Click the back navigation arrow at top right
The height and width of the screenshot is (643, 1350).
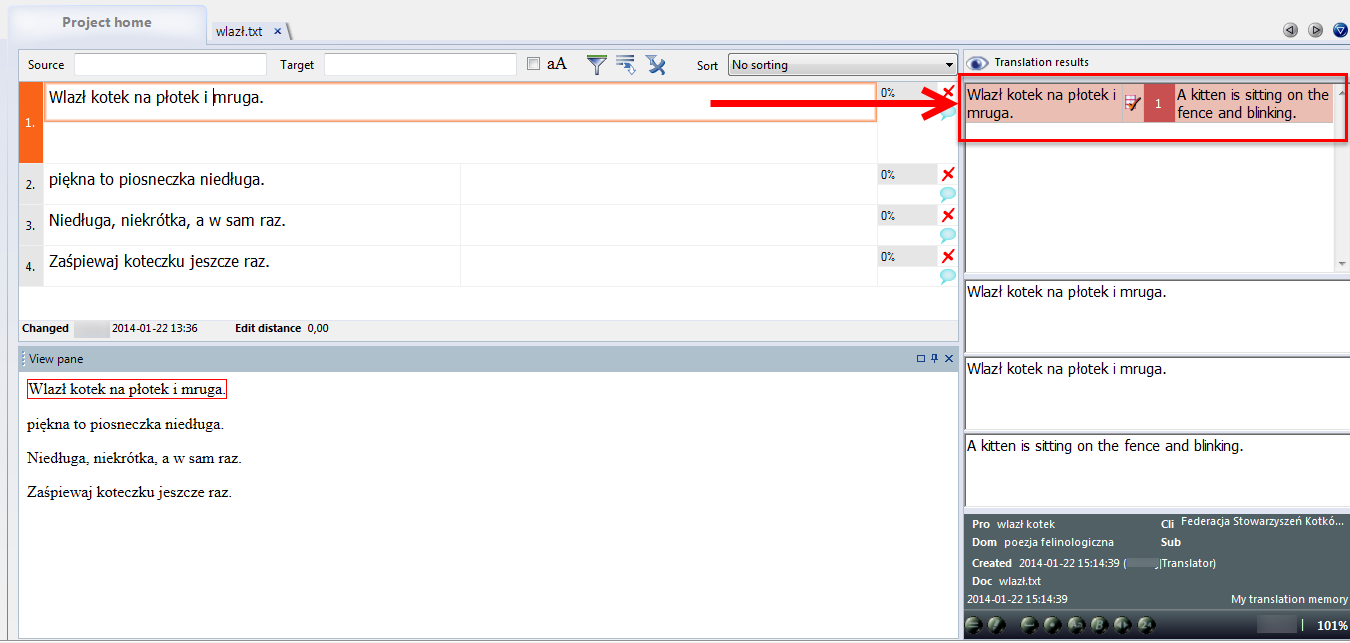click(x=1290, y=29)
